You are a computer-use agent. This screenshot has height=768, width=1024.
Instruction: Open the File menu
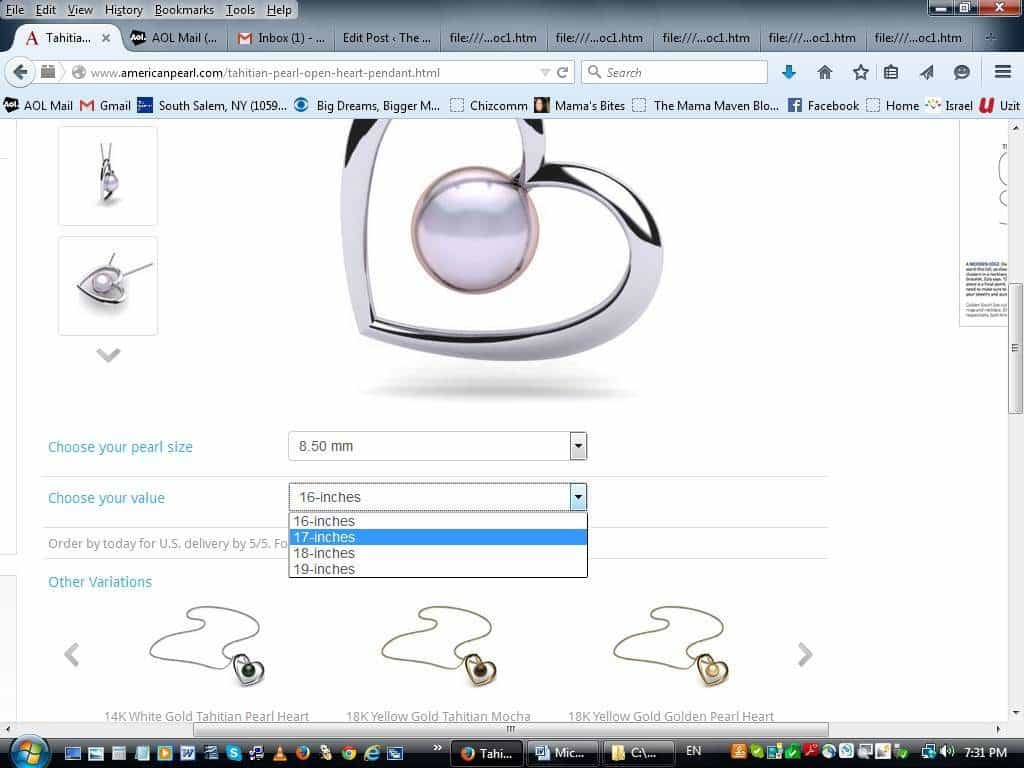click(x=14, y=10)
